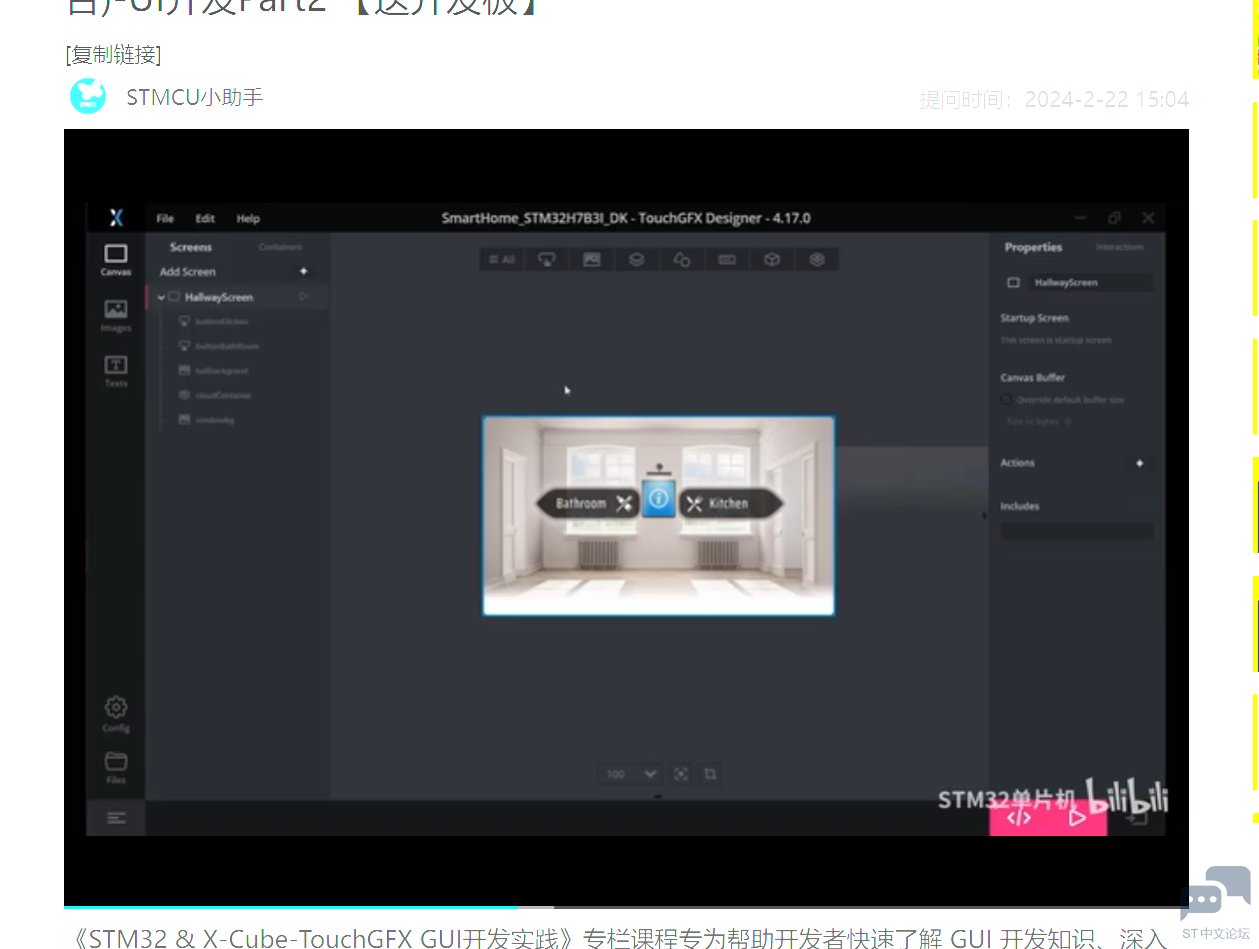Show All widgets in the widget toolbar

(x=501, y=260)
